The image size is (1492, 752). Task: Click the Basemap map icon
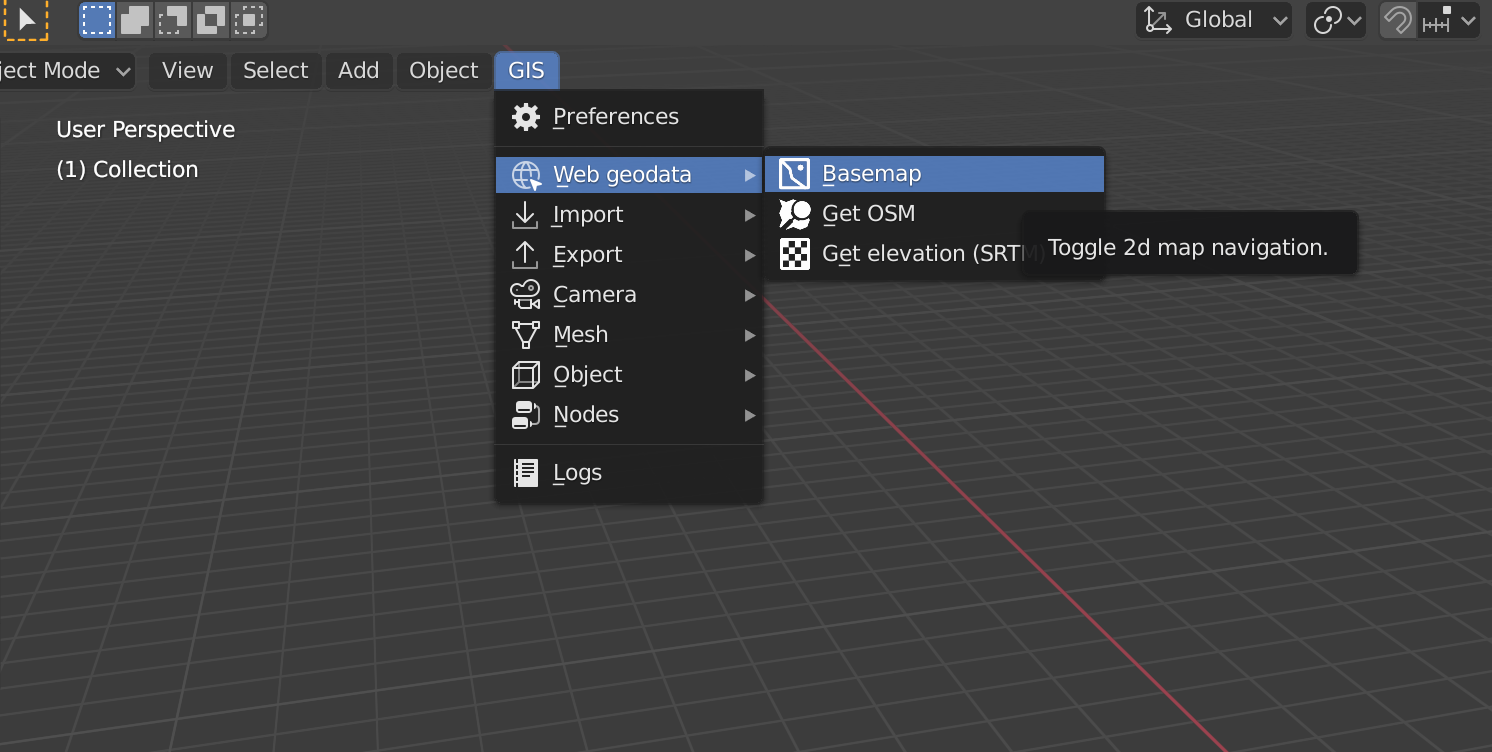point(794,174)
